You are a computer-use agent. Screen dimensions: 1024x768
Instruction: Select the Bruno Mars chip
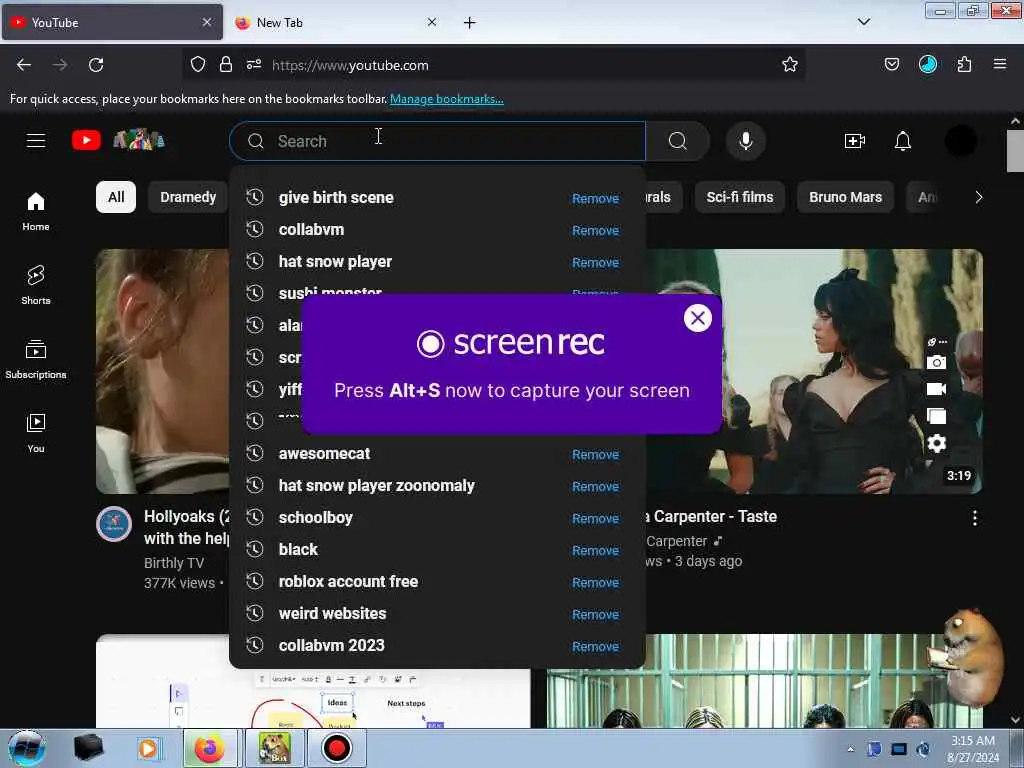[846, 197]
